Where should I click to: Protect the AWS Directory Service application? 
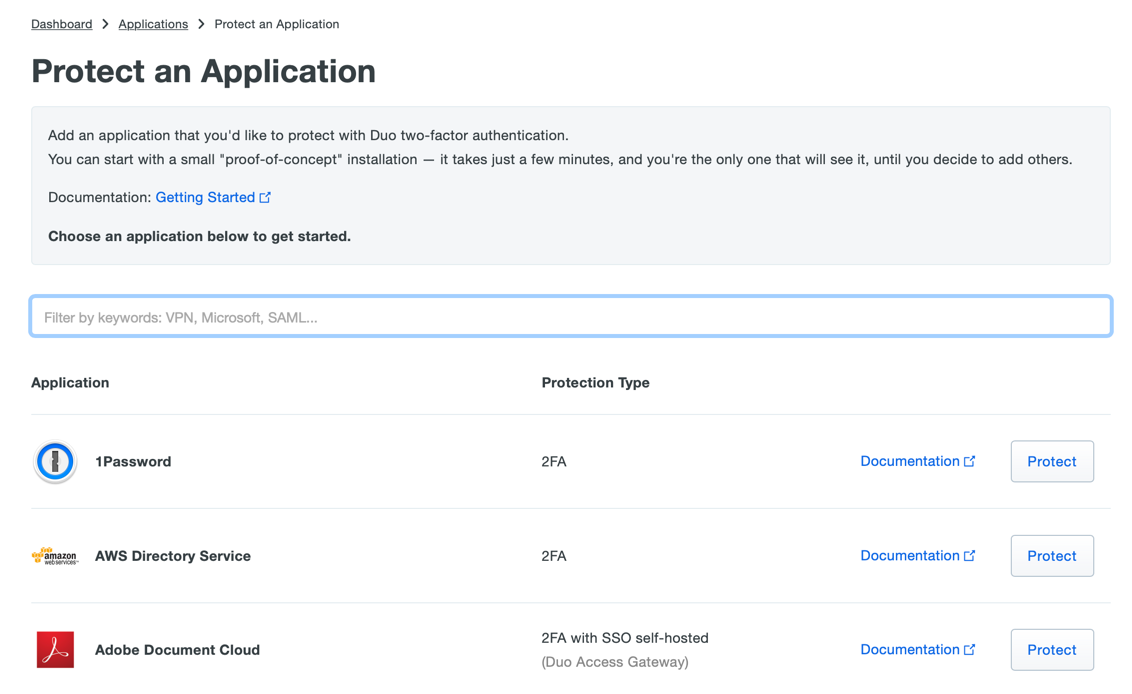click(x=1051, y=556)
